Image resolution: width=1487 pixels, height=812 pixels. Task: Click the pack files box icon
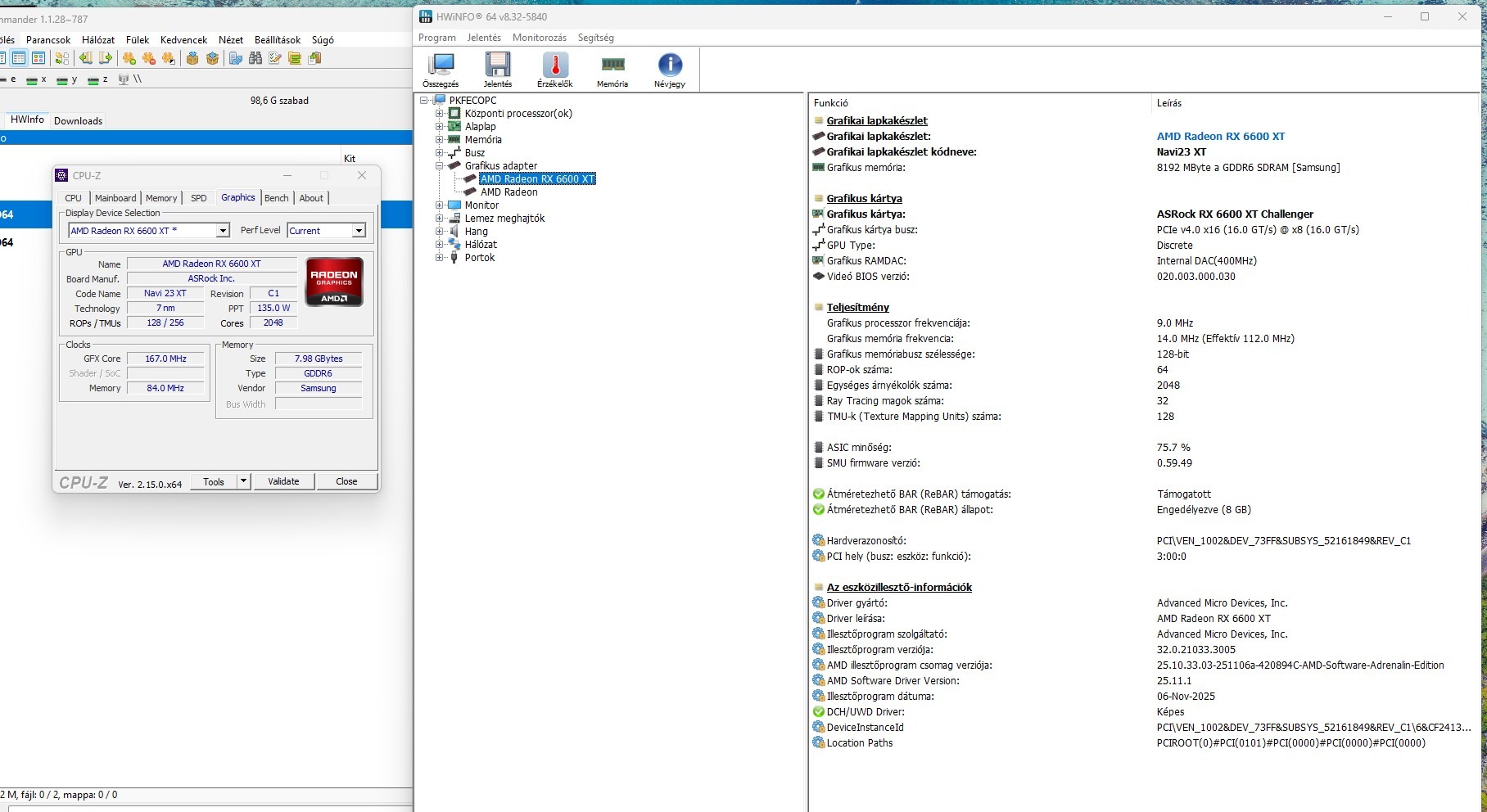click(192, 58)
